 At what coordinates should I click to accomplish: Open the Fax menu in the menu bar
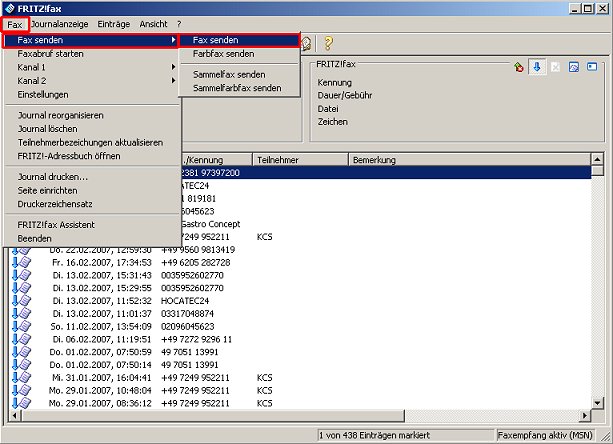pos(15,25)
